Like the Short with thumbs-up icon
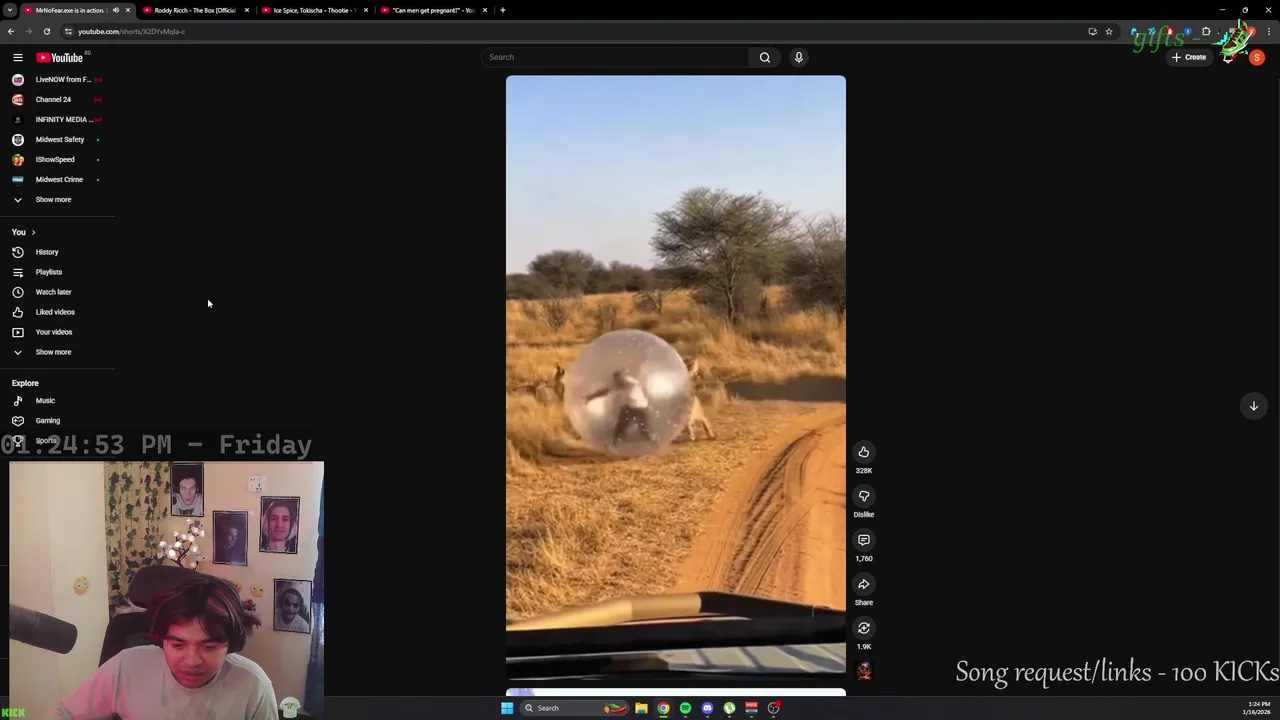1280x720 pixels. click(x=864, y=452)
